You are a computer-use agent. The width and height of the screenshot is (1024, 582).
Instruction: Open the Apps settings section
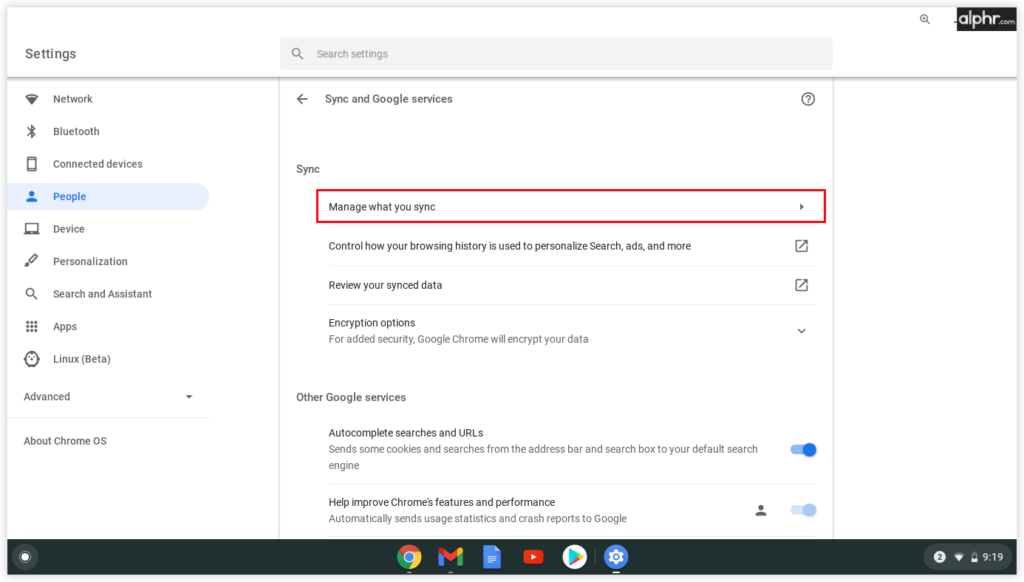(64, 326)
